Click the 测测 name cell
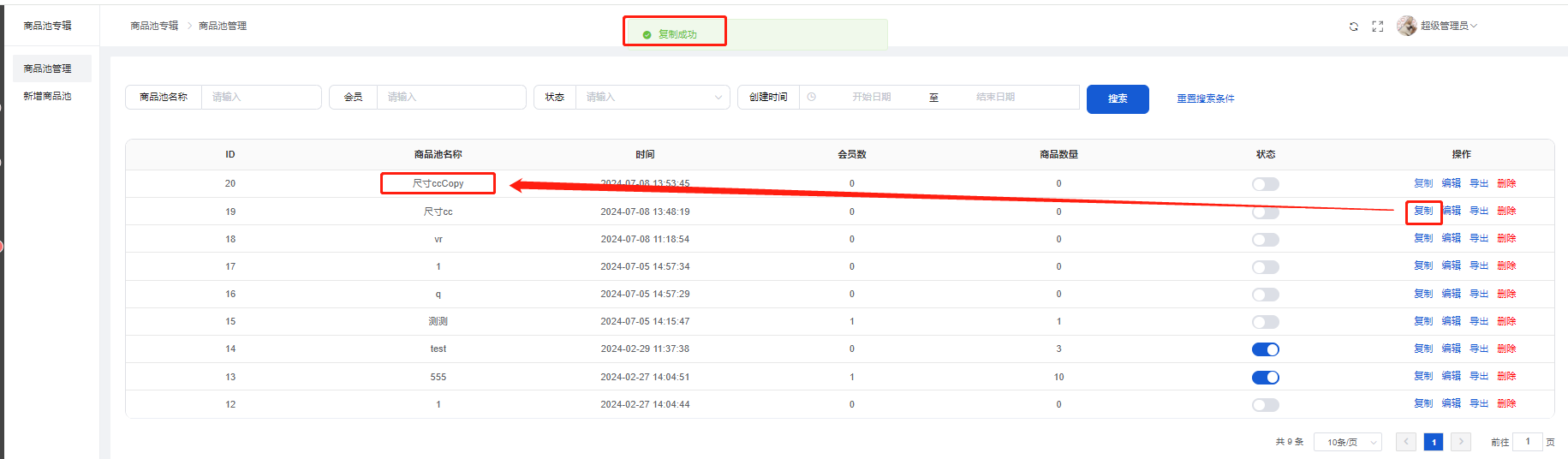The height and width of the screenshot is (459, 1568). click(x=438, y=321)
